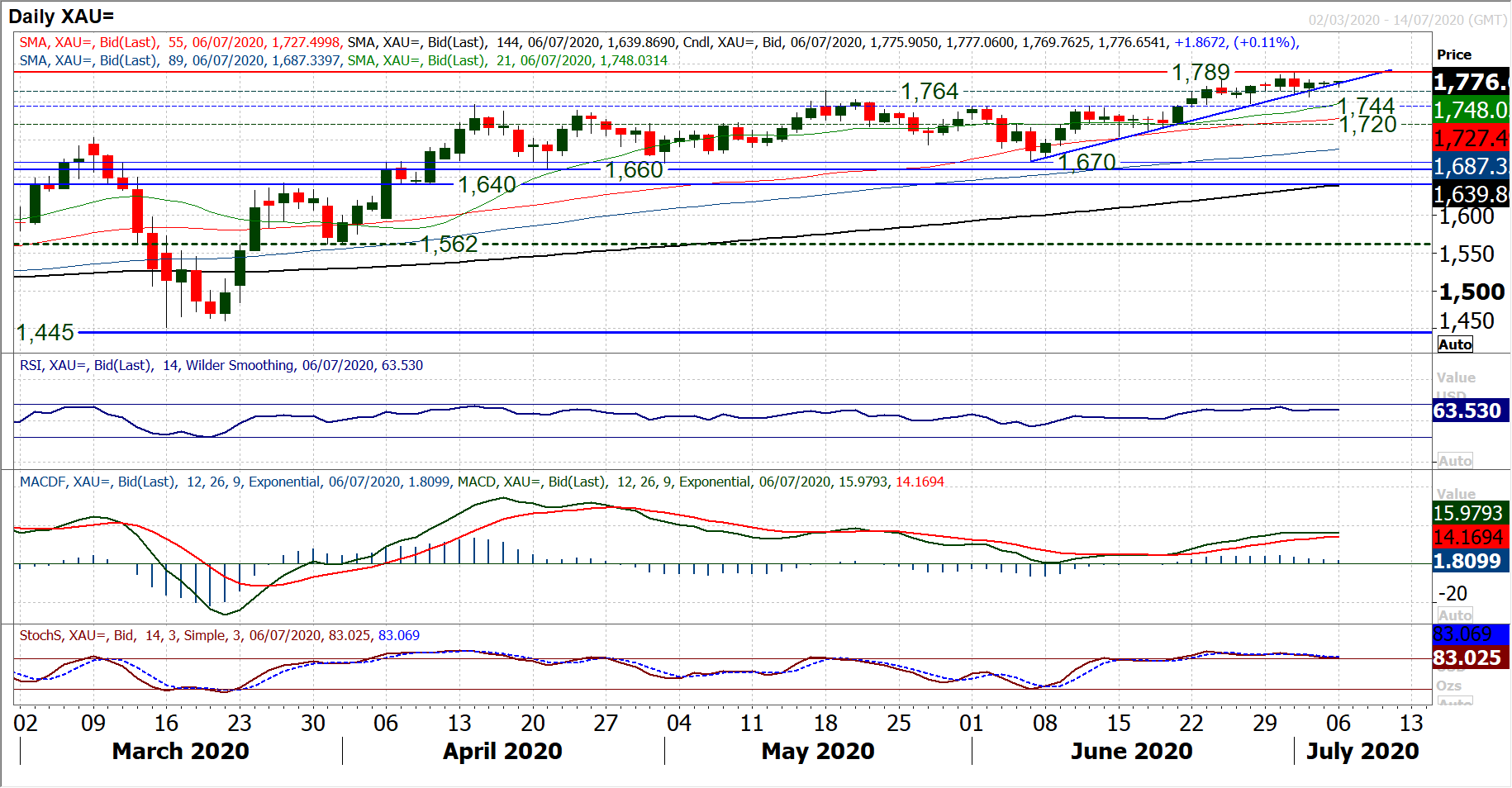Select June 2020 on the time axis
The height and width of the screenshot is (788, 1512).
[x=1131, y=751]
